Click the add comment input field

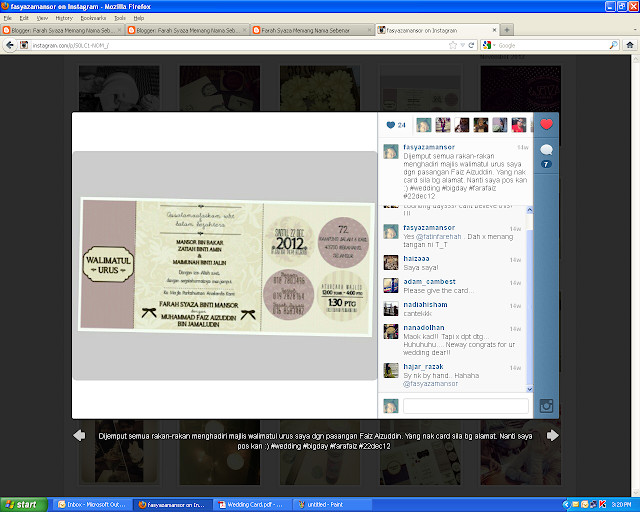tap(466, 406)
